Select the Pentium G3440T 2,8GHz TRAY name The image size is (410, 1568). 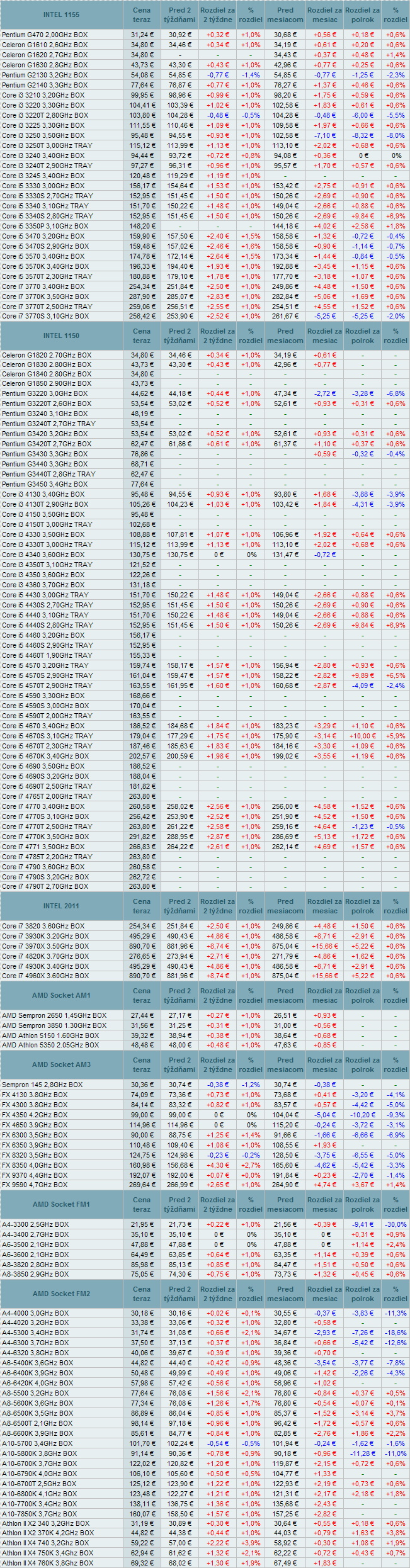[x=48, y=474]
